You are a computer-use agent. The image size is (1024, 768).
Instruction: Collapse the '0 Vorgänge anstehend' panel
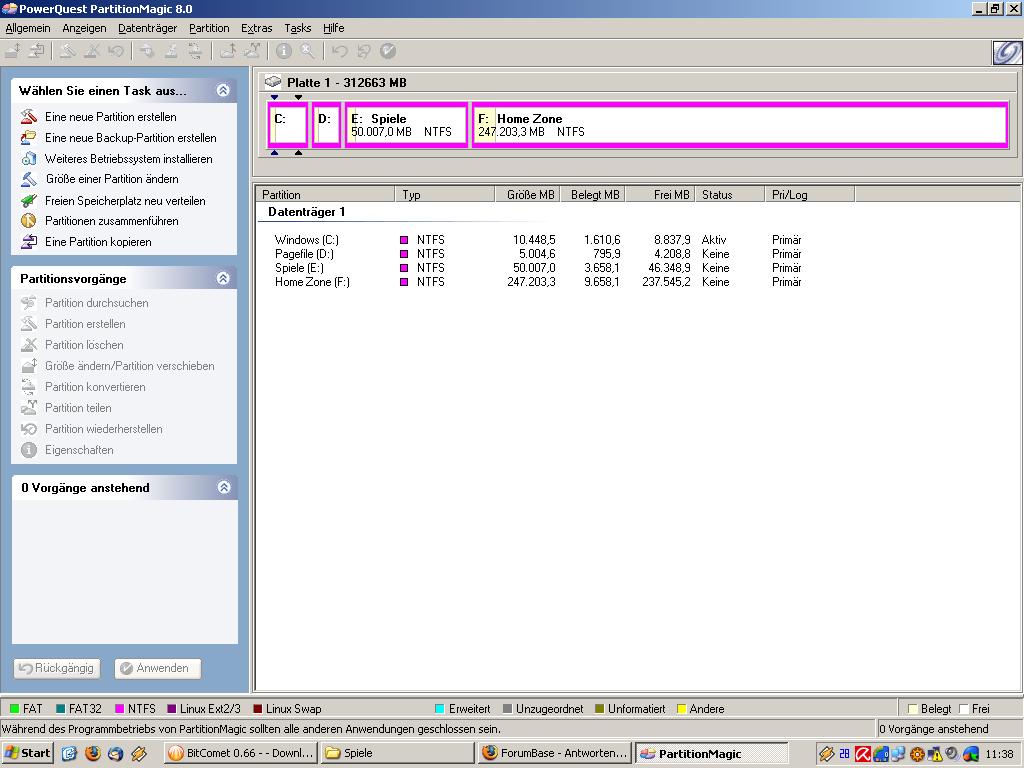point(223,487)
